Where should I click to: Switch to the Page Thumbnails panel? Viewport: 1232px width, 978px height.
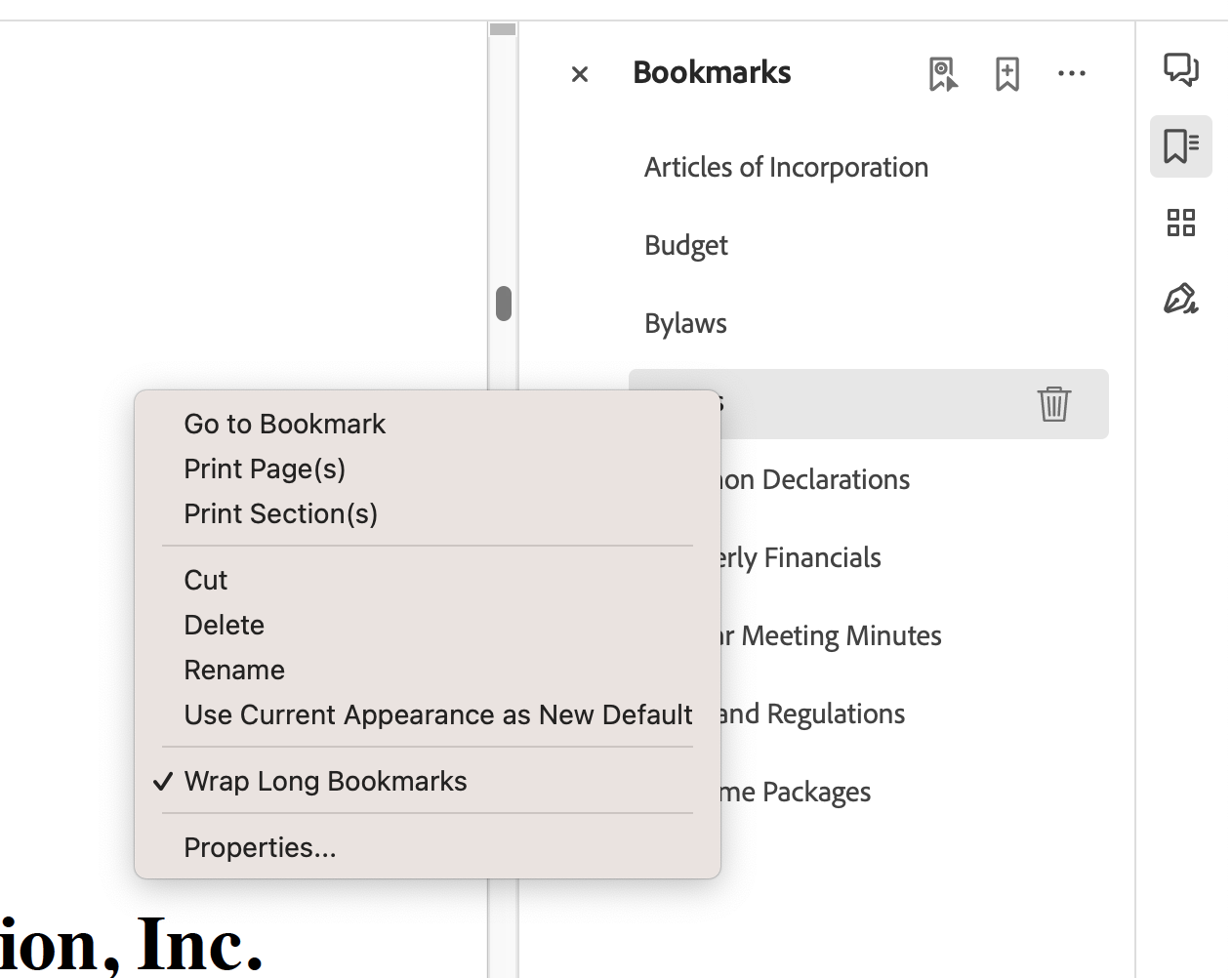click(x=1180, y=223)
